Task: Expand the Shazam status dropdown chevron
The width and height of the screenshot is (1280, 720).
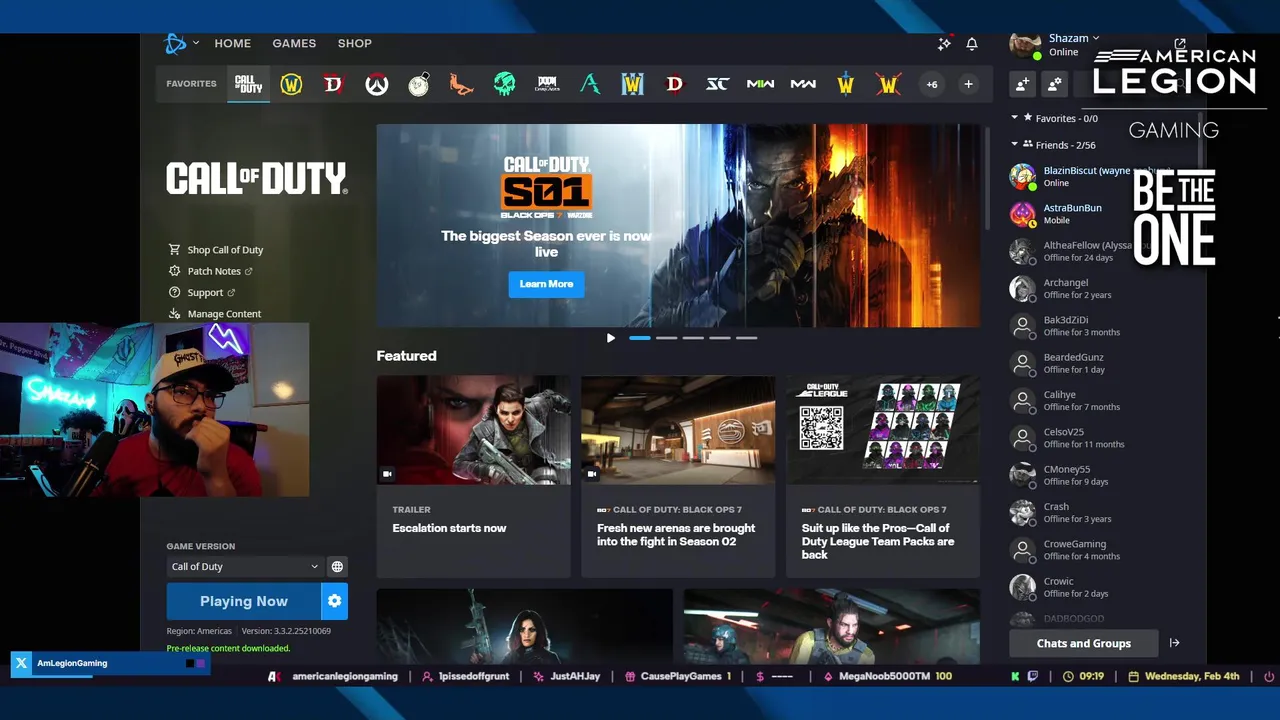Action: tap(1096, 38)
